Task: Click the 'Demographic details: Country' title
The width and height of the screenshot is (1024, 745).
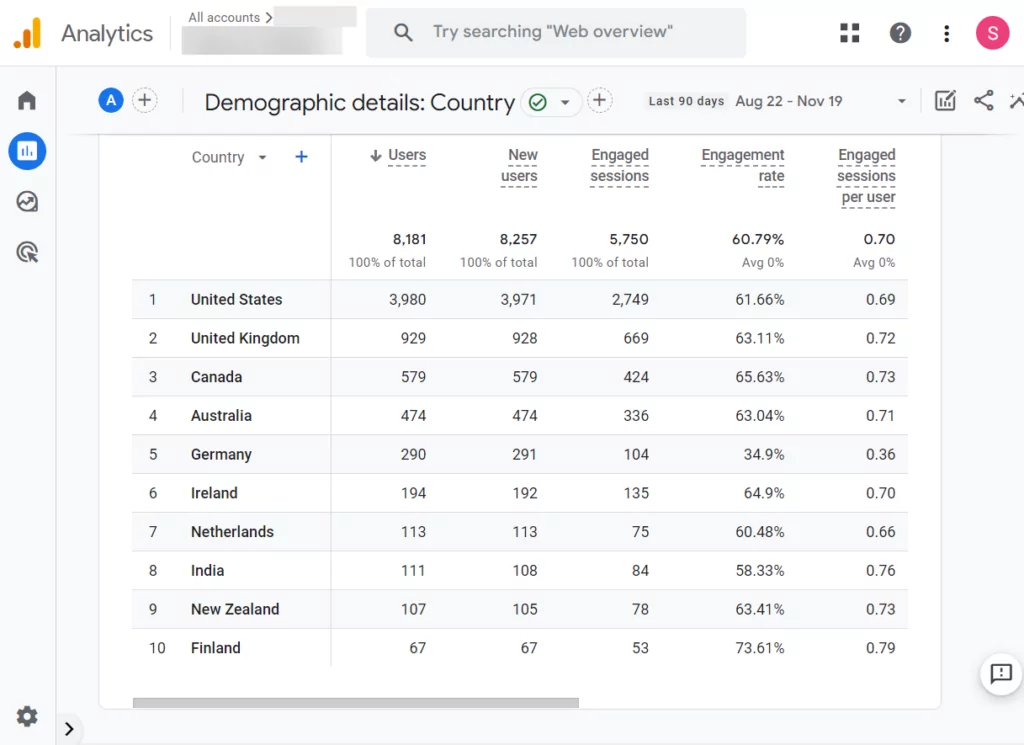Action: [x=360, y=103]
